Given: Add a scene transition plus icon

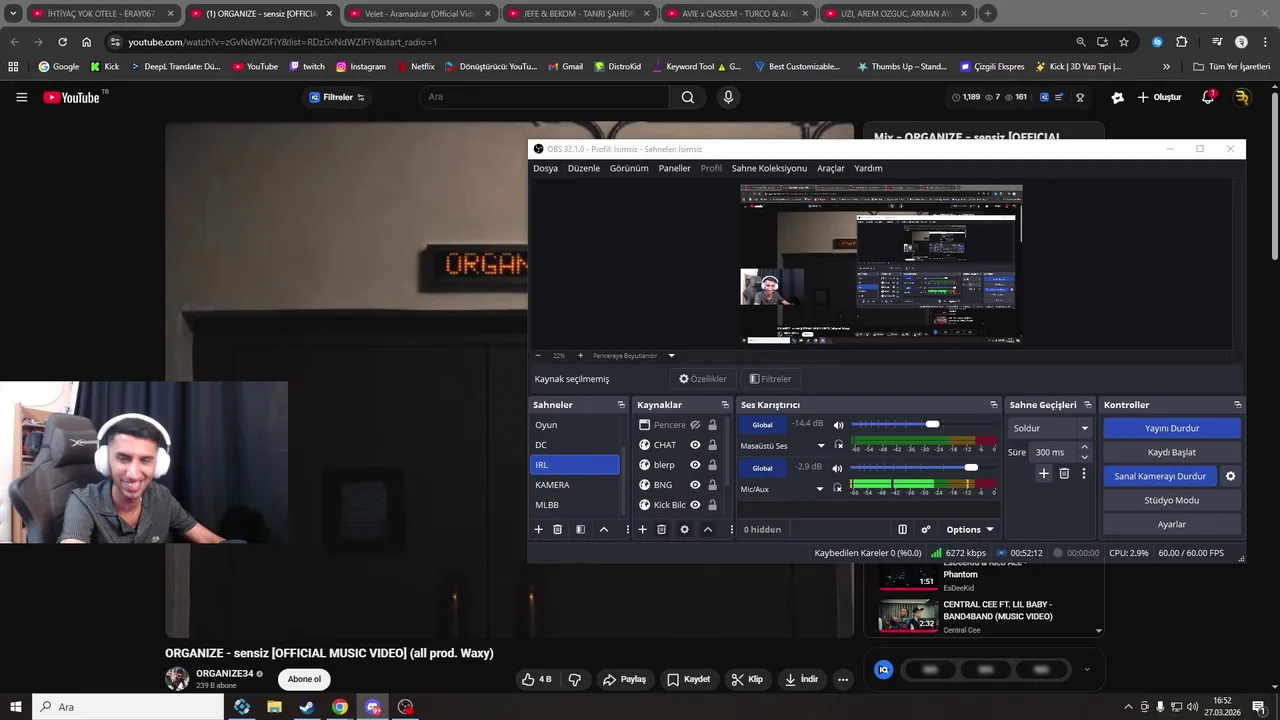Looking at the screenshot, I should pos(1044,473).
